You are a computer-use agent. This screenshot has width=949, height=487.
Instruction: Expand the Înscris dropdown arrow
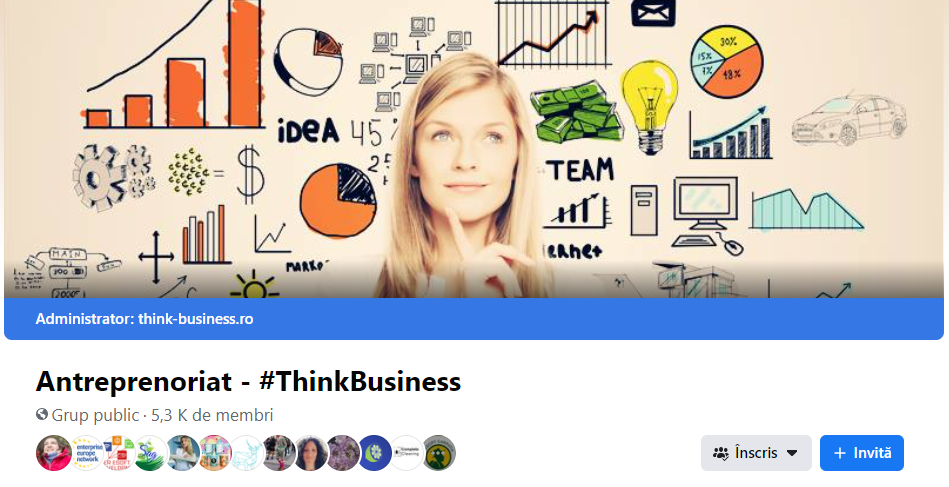(792, 453)
